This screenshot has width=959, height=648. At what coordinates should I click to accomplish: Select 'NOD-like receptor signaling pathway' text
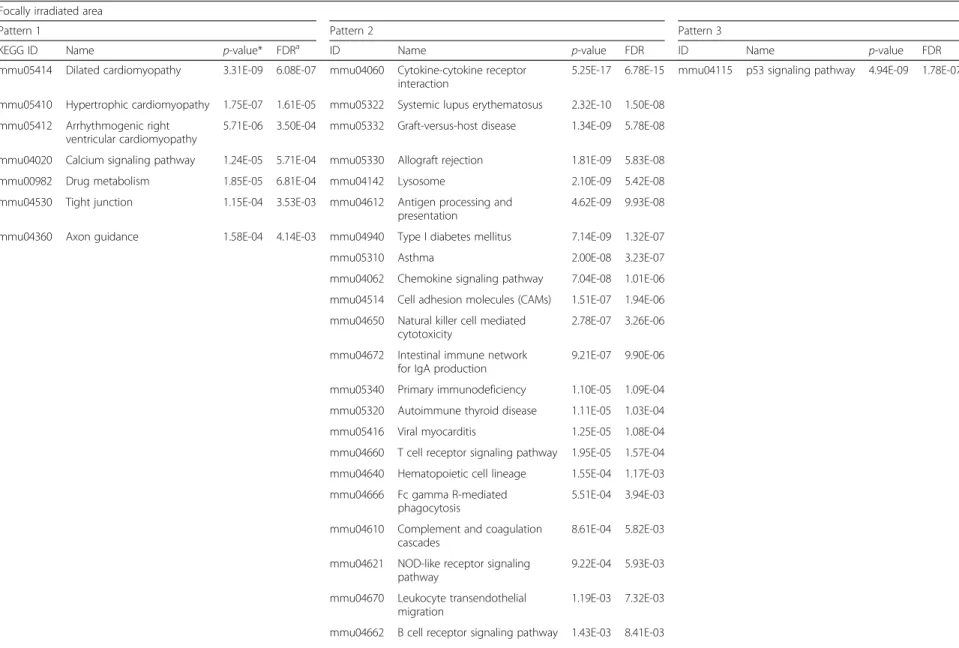[464, 570]
